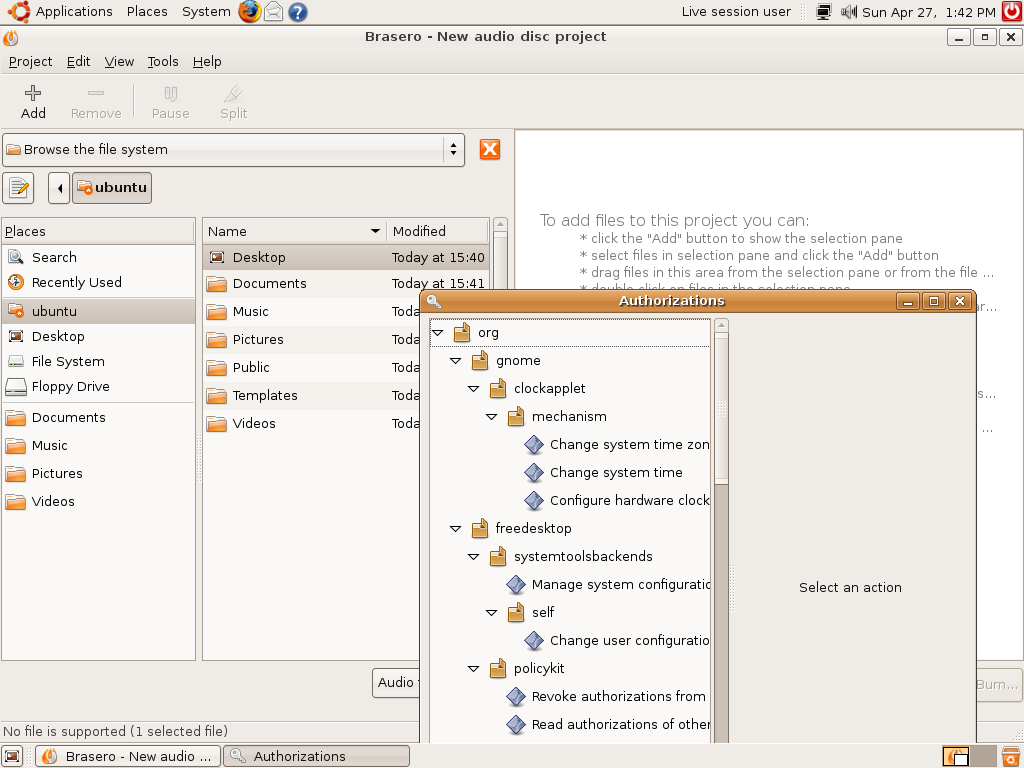Click the Show Desktop icon in the bottom panel
Screen dimensions: 1024x768
(13, 756)
